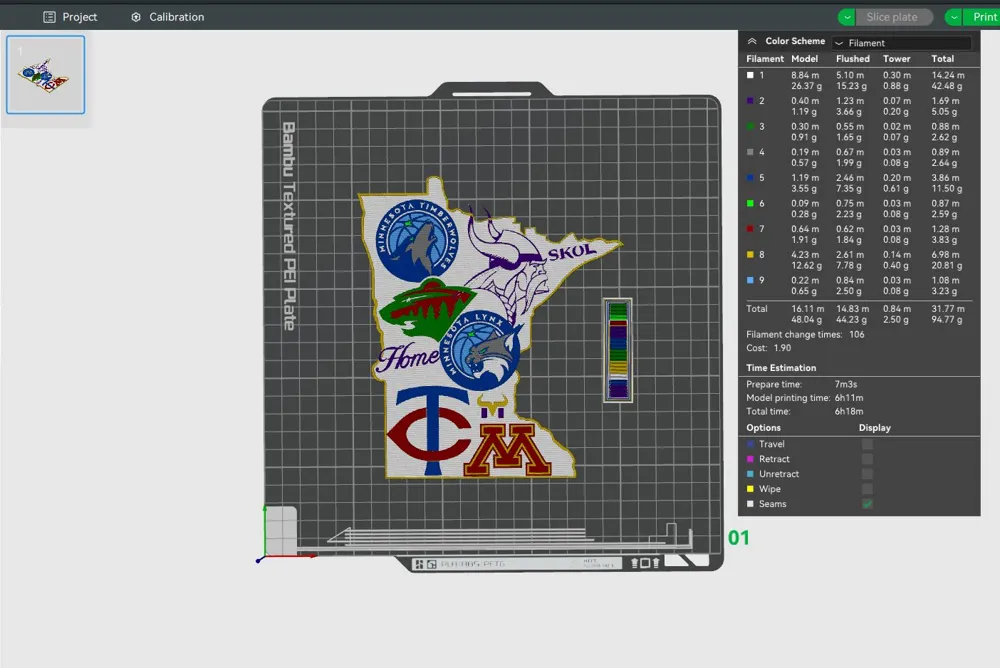Screen dimensions: 1000x668
Task: Click the Filament column header
Action: point(765,59)
